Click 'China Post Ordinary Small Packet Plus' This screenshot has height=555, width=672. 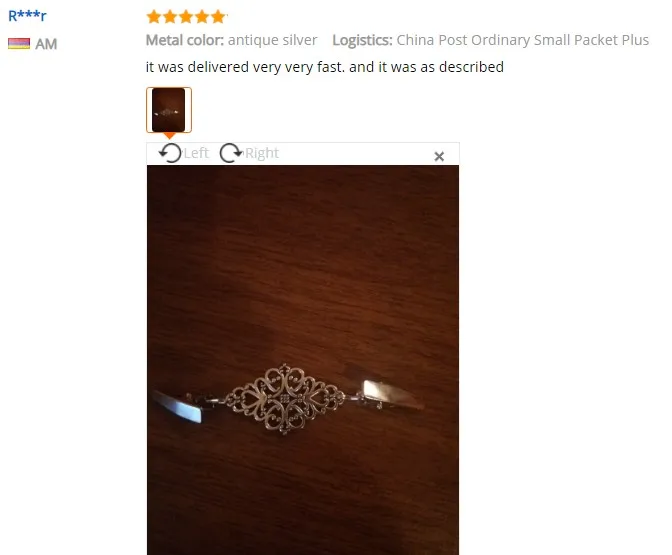(x=522, y=40)
